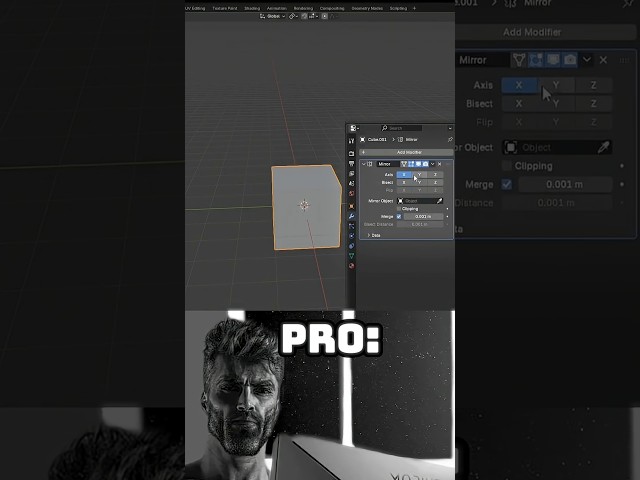Viewport: 640px width, 480px height.
Task: Expand the Data subpanel
Action: click(x=374, y=236)
